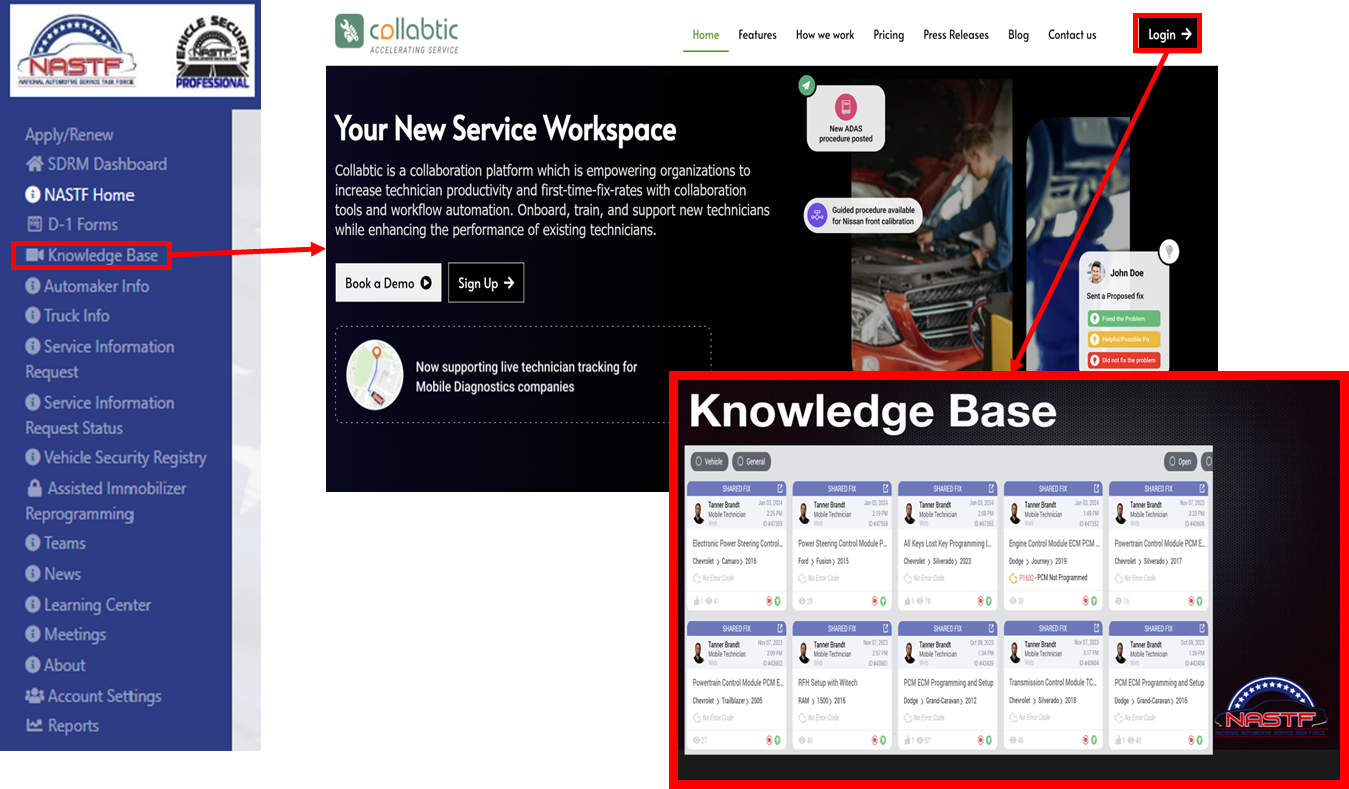This screenshot has height=789, width=1349.
Task: Click the Reports chart icon
Action: pos(35,726)
